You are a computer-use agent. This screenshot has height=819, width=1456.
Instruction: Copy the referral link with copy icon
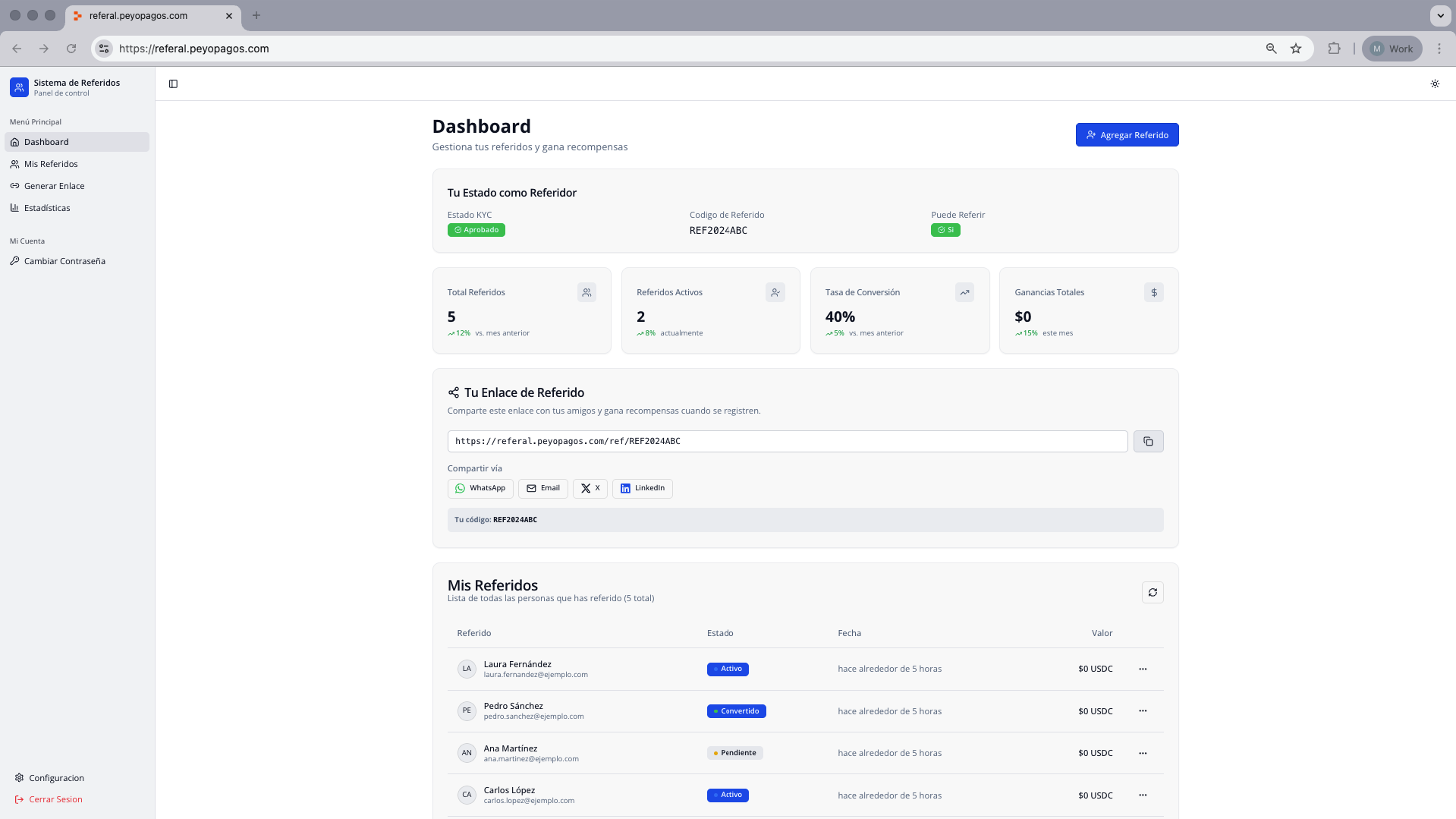point(1148,441)
